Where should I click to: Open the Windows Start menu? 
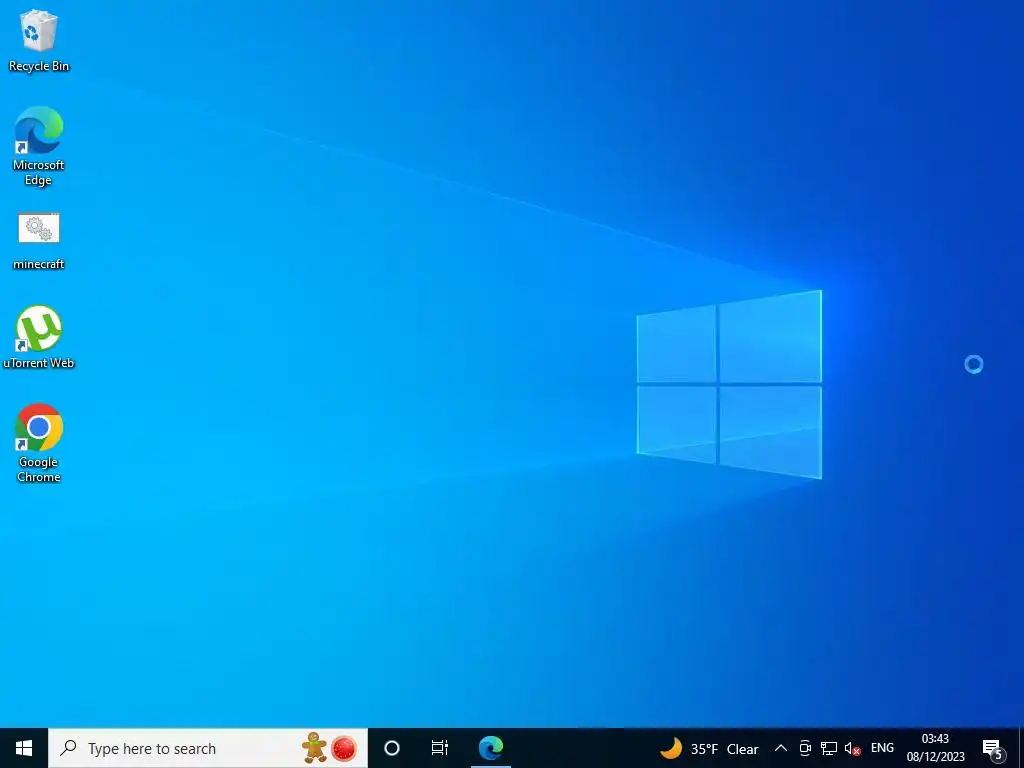pos(24,748)
